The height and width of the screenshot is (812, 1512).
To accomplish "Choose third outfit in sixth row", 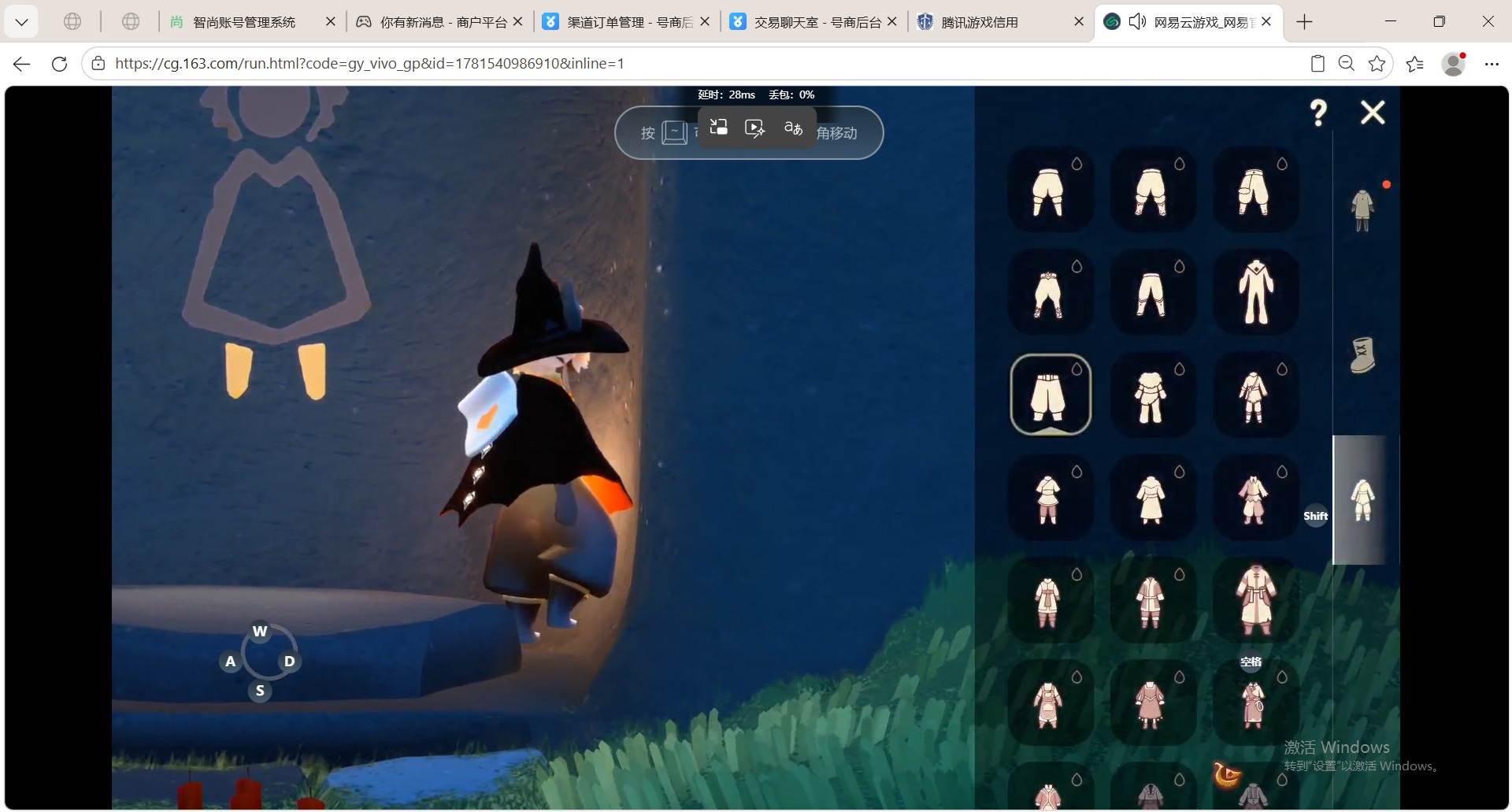I will tap(1255, 703).
